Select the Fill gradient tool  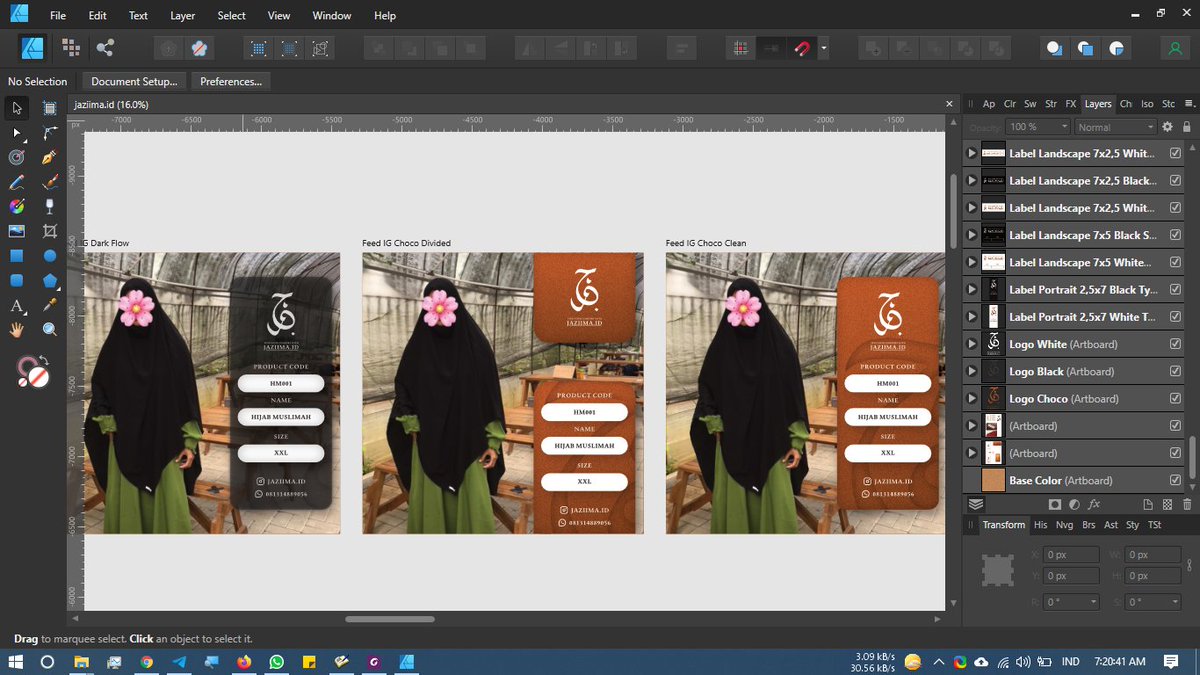pos(16,206)
